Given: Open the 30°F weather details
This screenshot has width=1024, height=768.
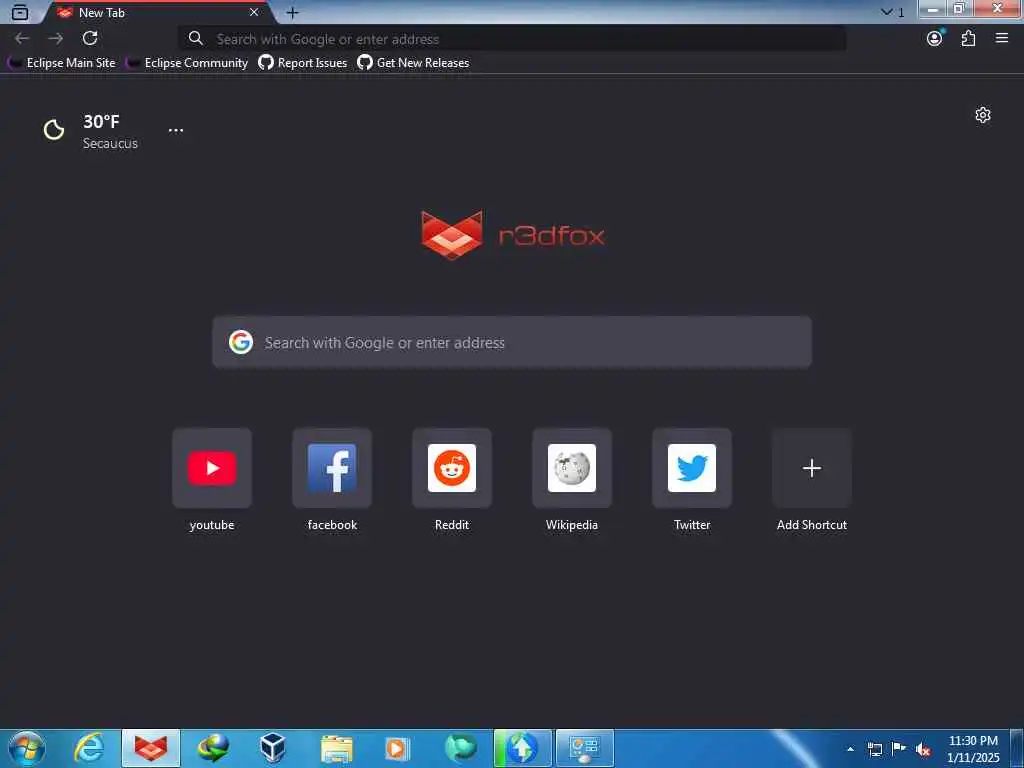Looking at the screenshot, I should point(101,121).
